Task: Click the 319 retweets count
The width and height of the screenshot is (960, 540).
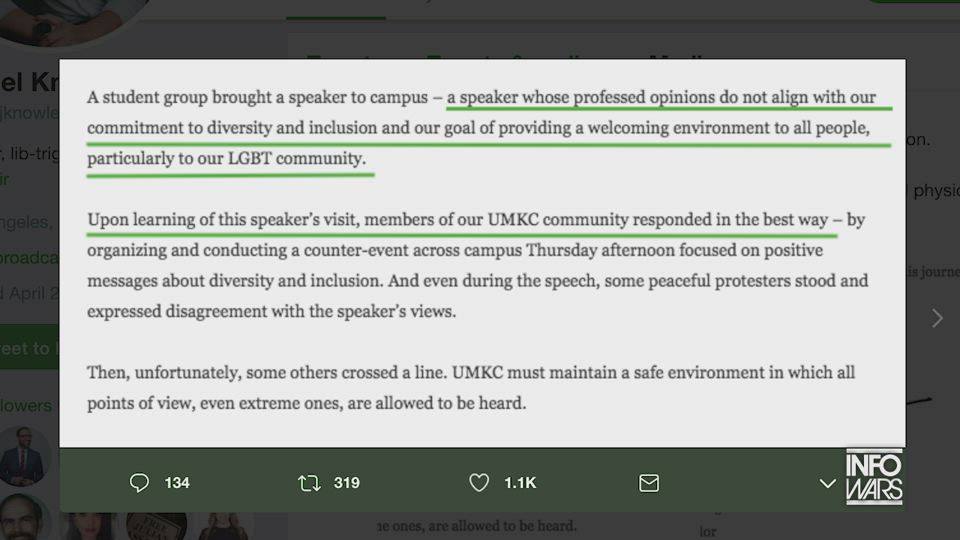Action: tap(346, 483)
